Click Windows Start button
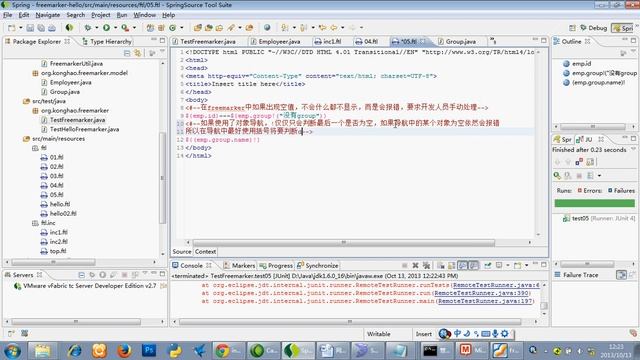The image size is (640, 360). (x=13, y=351)
